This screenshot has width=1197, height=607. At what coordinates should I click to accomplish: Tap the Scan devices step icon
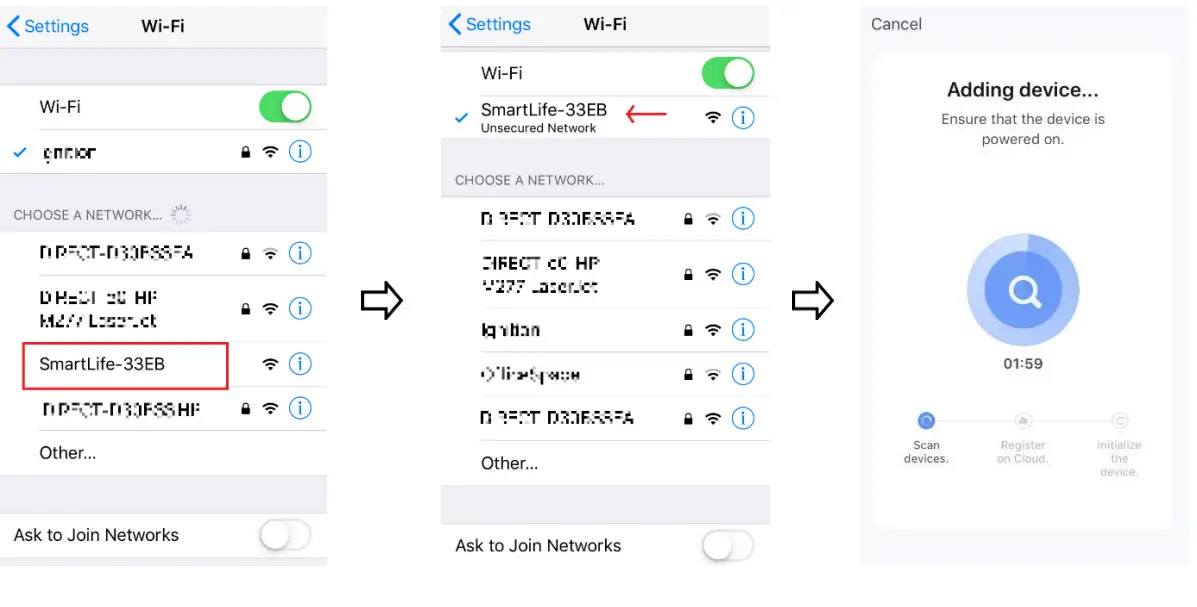pyautogui.click(x=926, y=421)
